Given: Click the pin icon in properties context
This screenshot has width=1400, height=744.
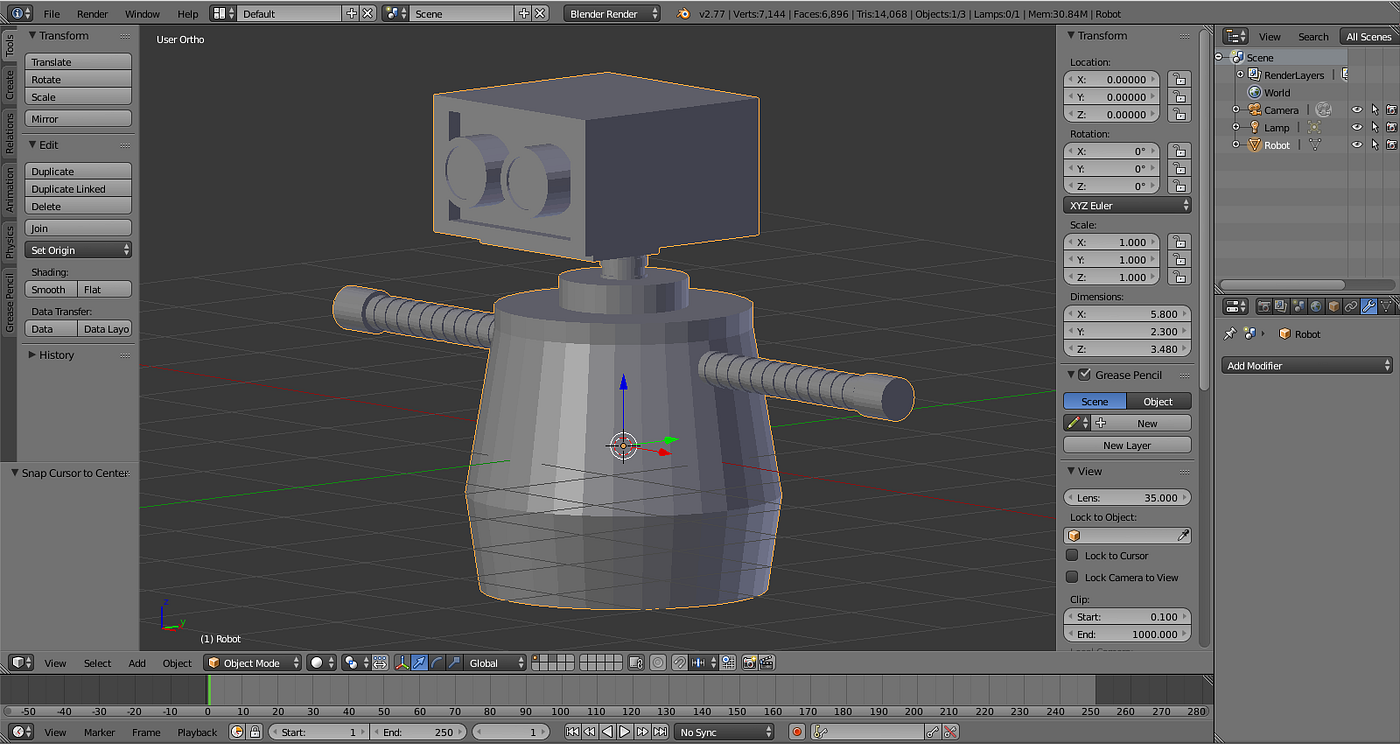Looking at the screenshot, I should (1231, 334).
